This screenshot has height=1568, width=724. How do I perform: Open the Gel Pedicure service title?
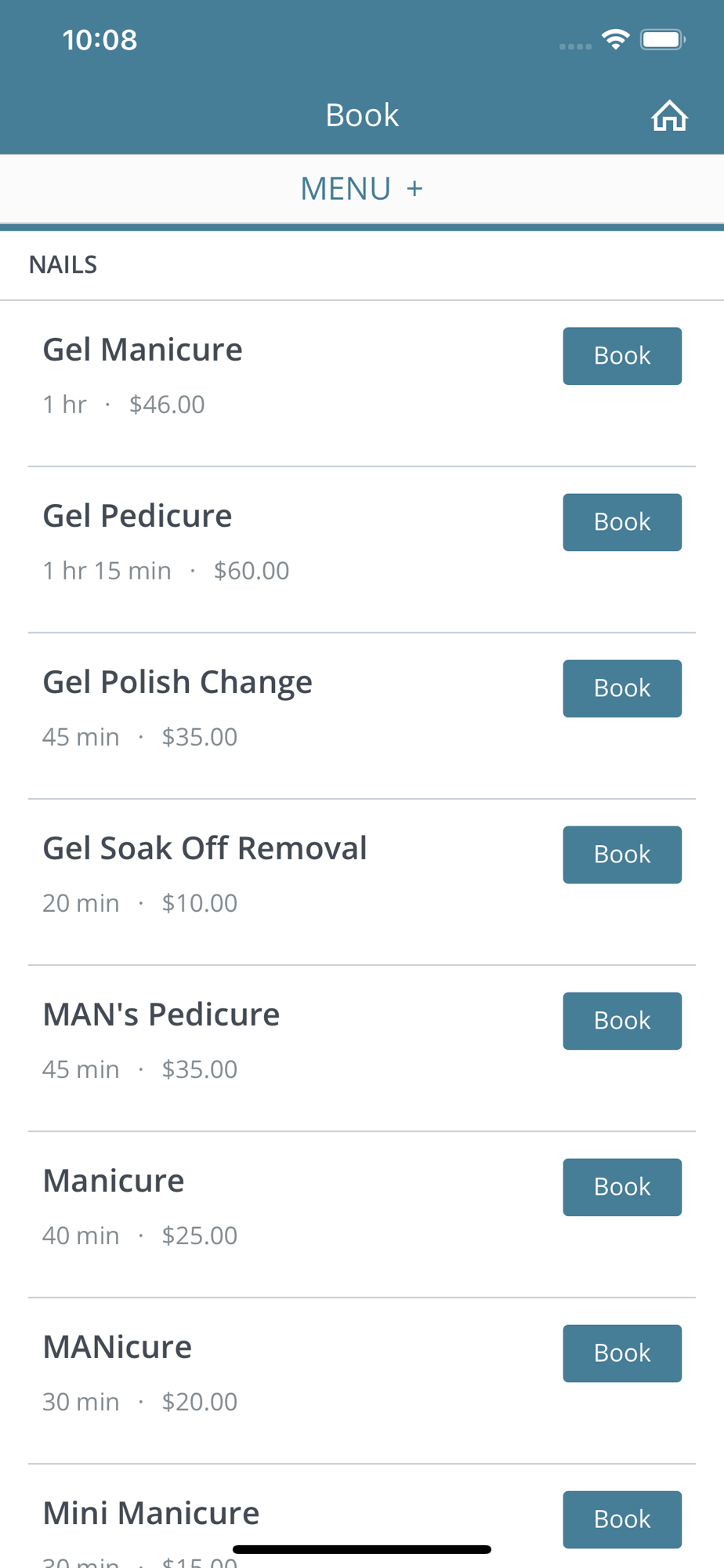[137, 516]
